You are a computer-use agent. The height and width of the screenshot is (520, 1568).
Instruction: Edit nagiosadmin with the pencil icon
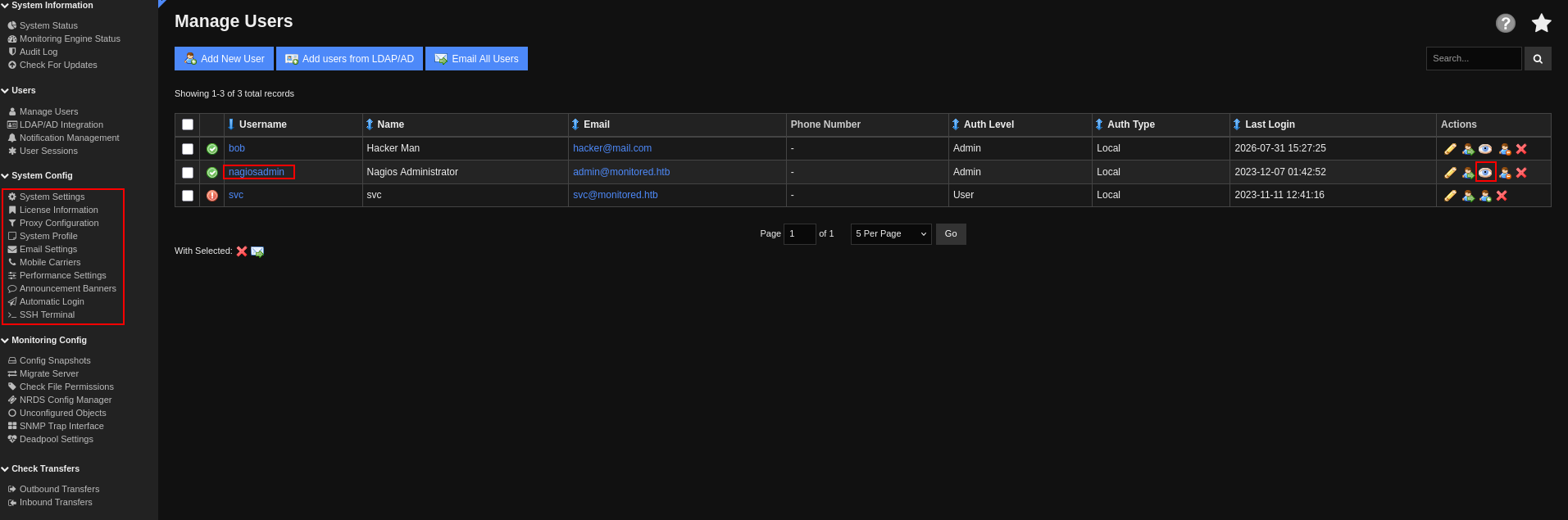tap(1450, 173)
